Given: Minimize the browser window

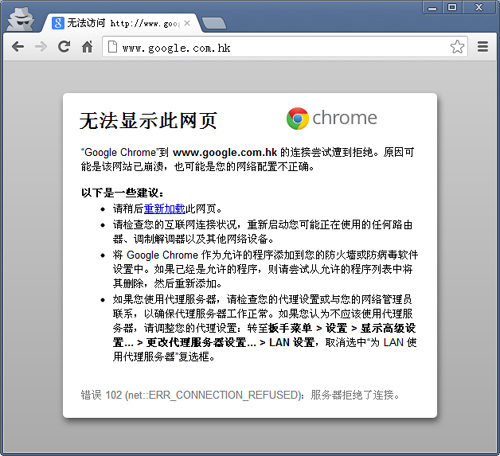Looking at the screenshot, I should click(432, 7).
